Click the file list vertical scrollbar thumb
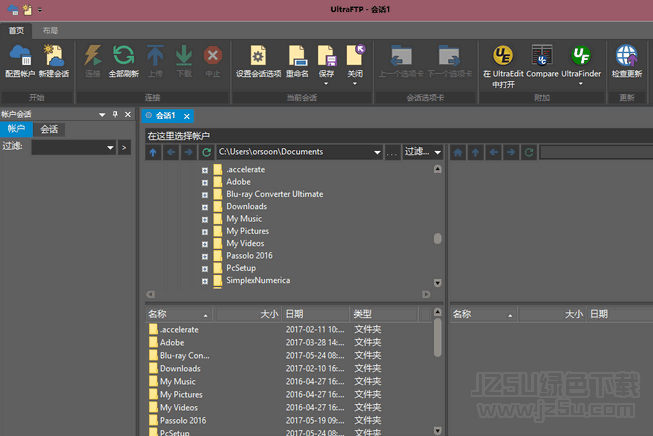The image size is (653, 436). click(437, 338)
